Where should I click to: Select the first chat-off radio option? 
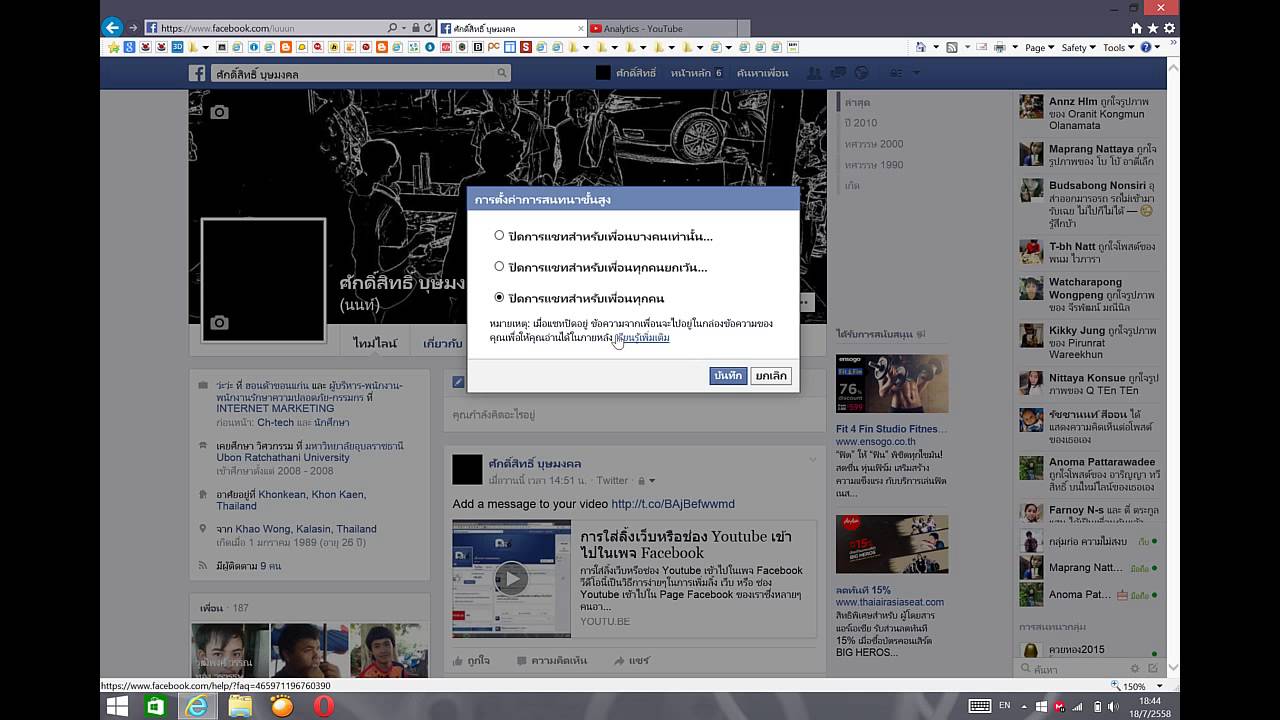(x=499, y=236)
